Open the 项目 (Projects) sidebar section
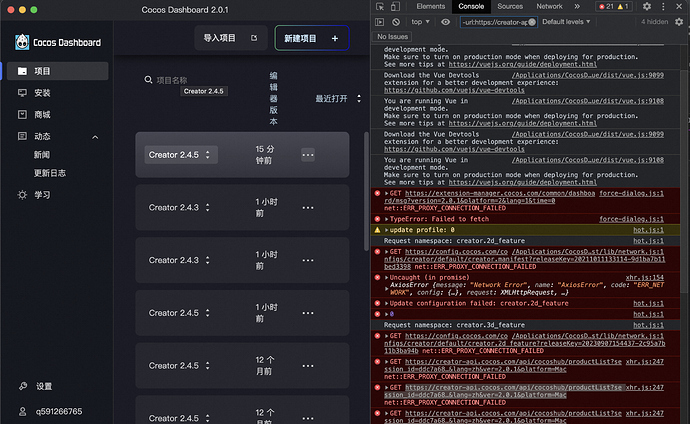The width and height of the screenshot is (690, 424). 58,71
